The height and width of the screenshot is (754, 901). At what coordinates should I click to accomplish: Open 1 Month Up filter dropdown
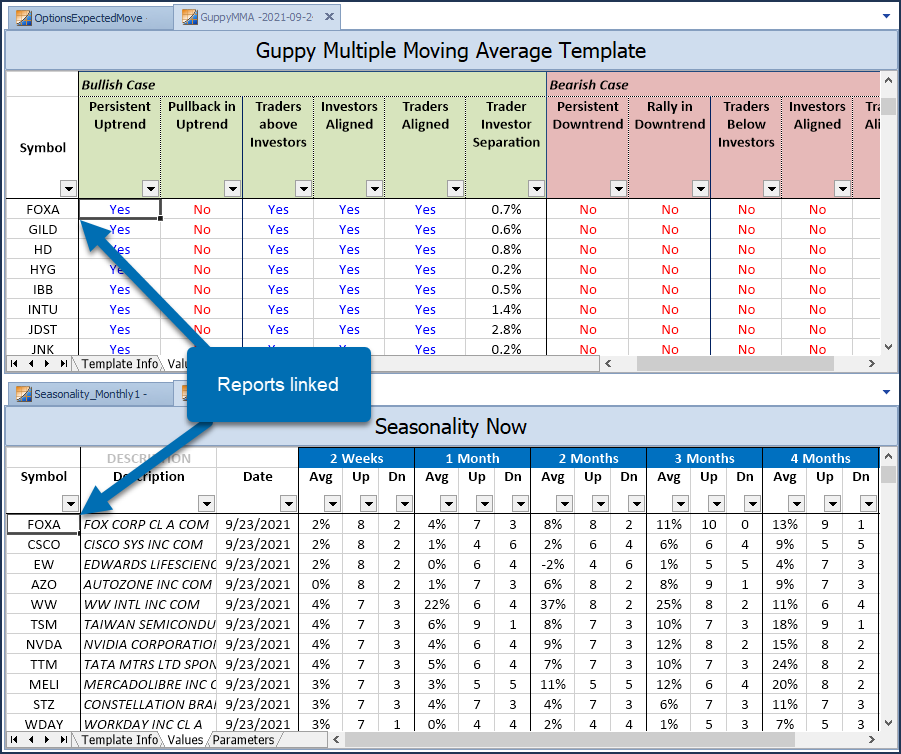[x=484, y=503]
